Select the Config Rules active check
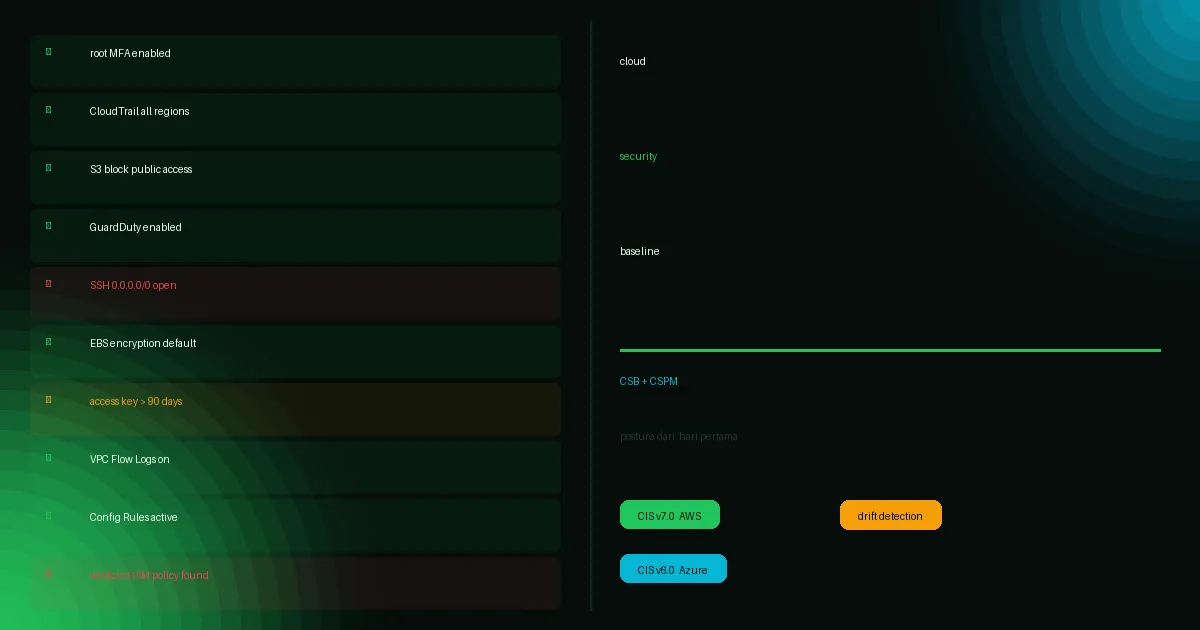The image size is (1200, 630). (295, 525)
